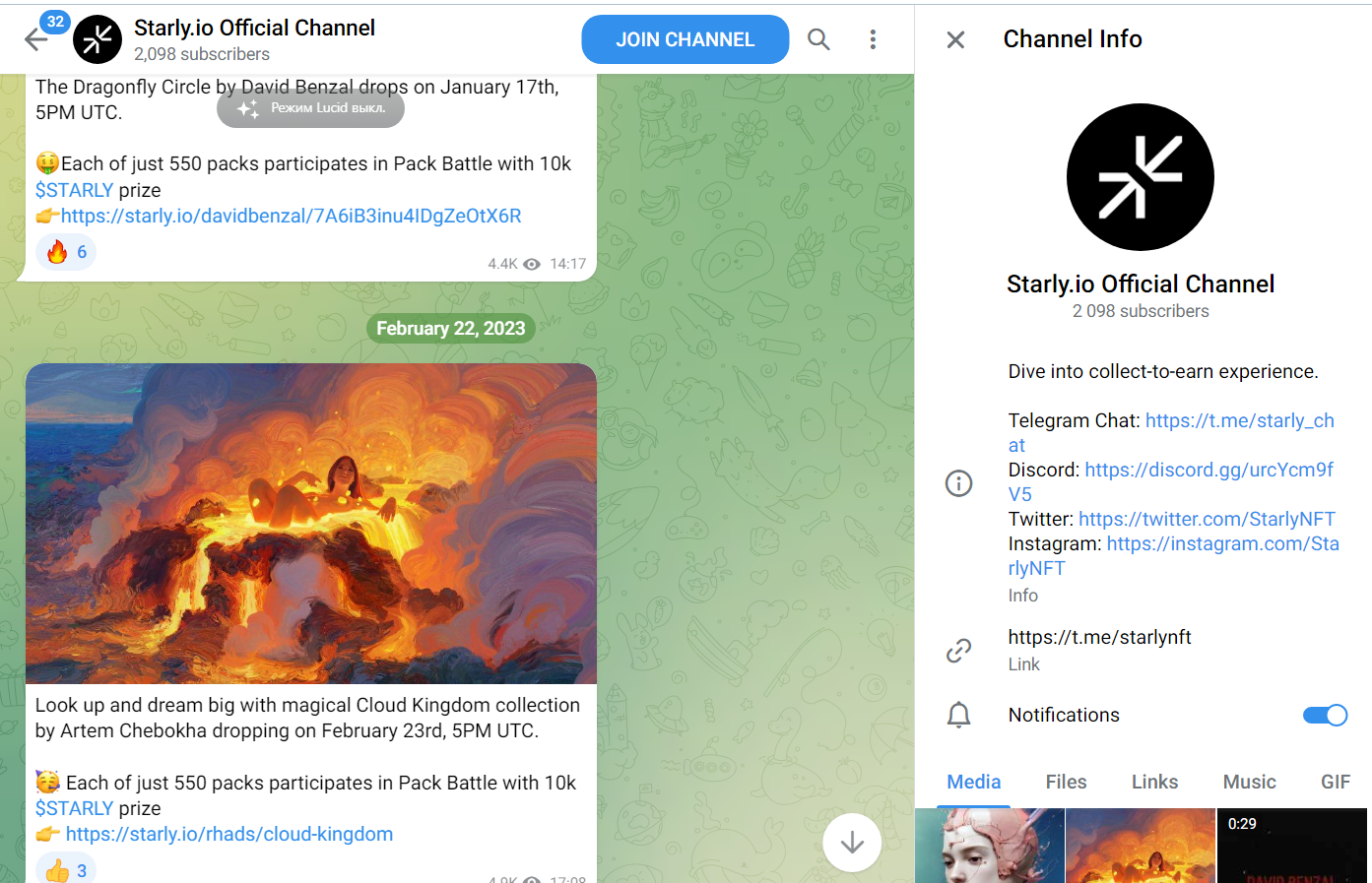
Task: Close the Channel Info panel
Action: 955,39
